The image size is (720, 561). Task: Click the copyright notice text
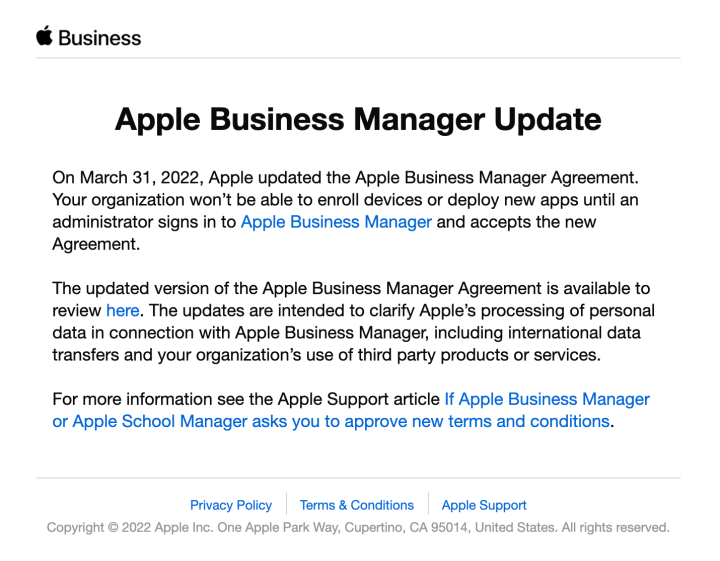[358, 527]
